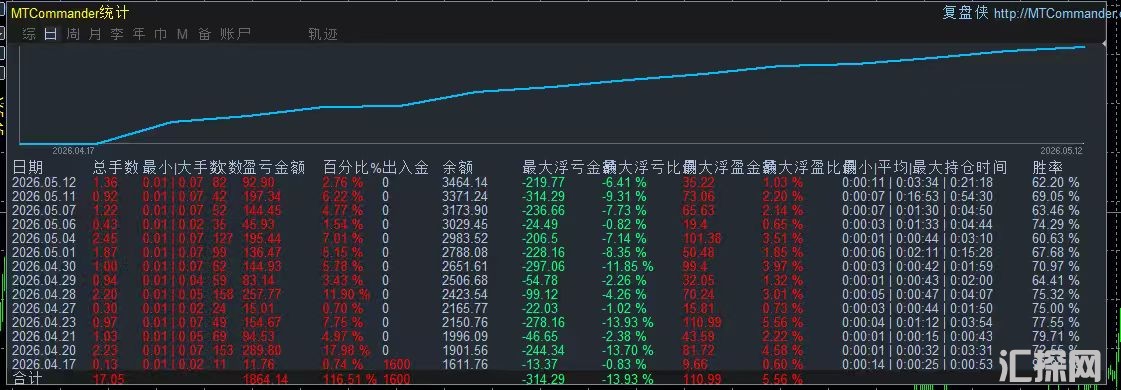Click holding time 0:00:07 | 0:16:53 | 0:54:30
Image resolution: width=1121 pixels, height=390 pixels.
coord(918,196)
